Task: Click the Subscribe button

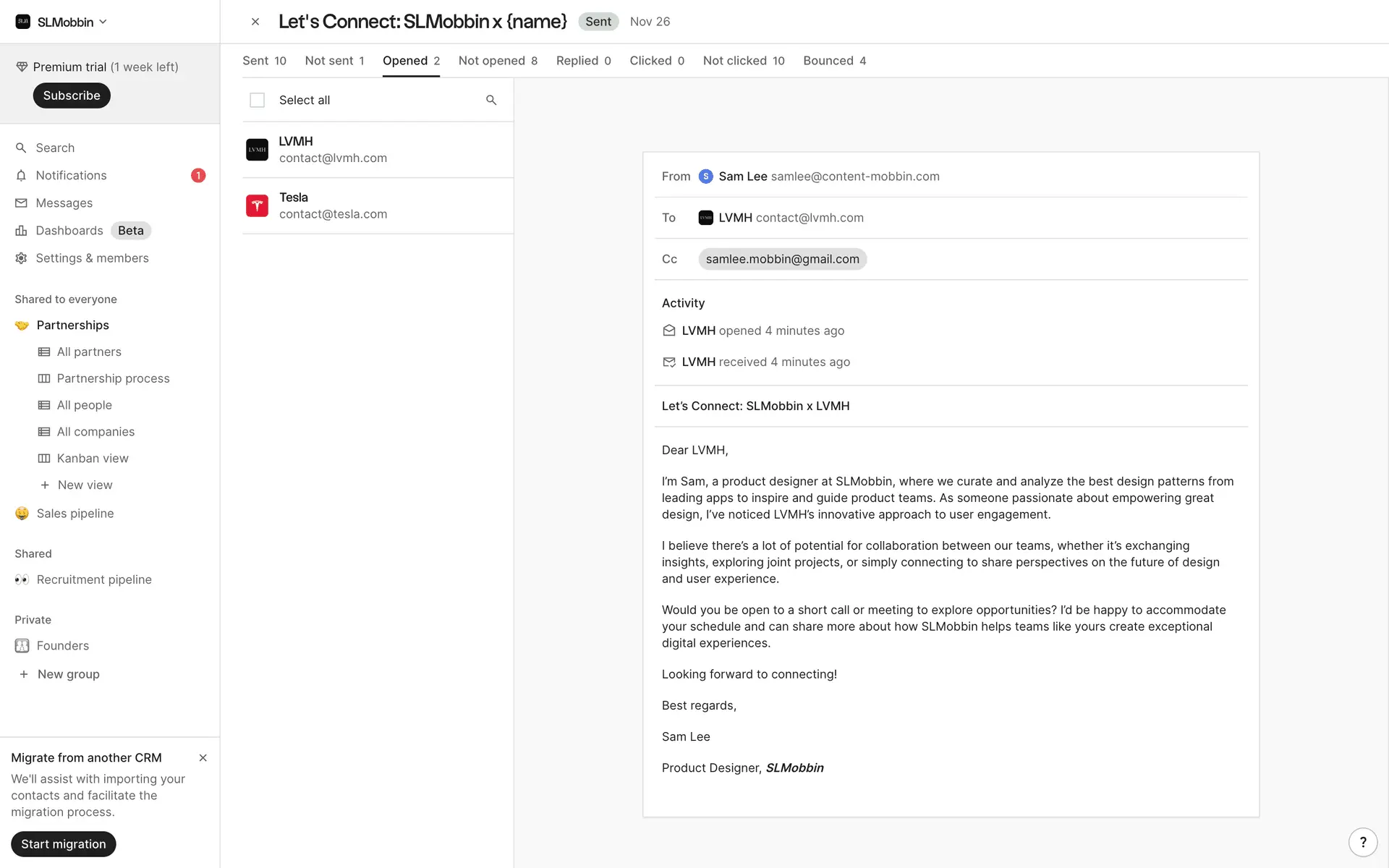Action: click(x=72, y=95)
